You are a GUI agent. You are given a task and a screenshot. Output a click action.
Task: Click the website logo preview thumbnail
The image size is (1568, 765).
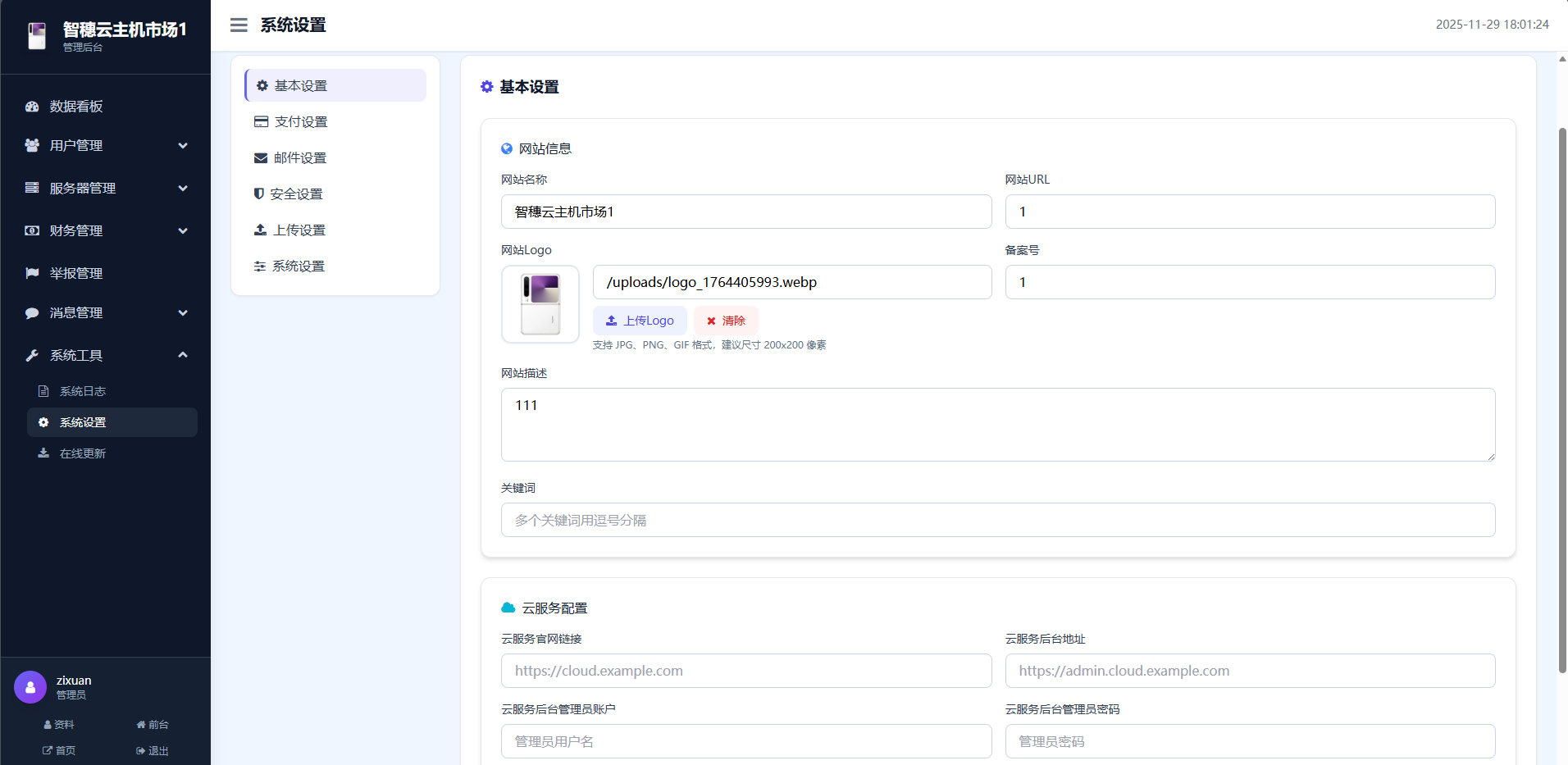(540, 304)
